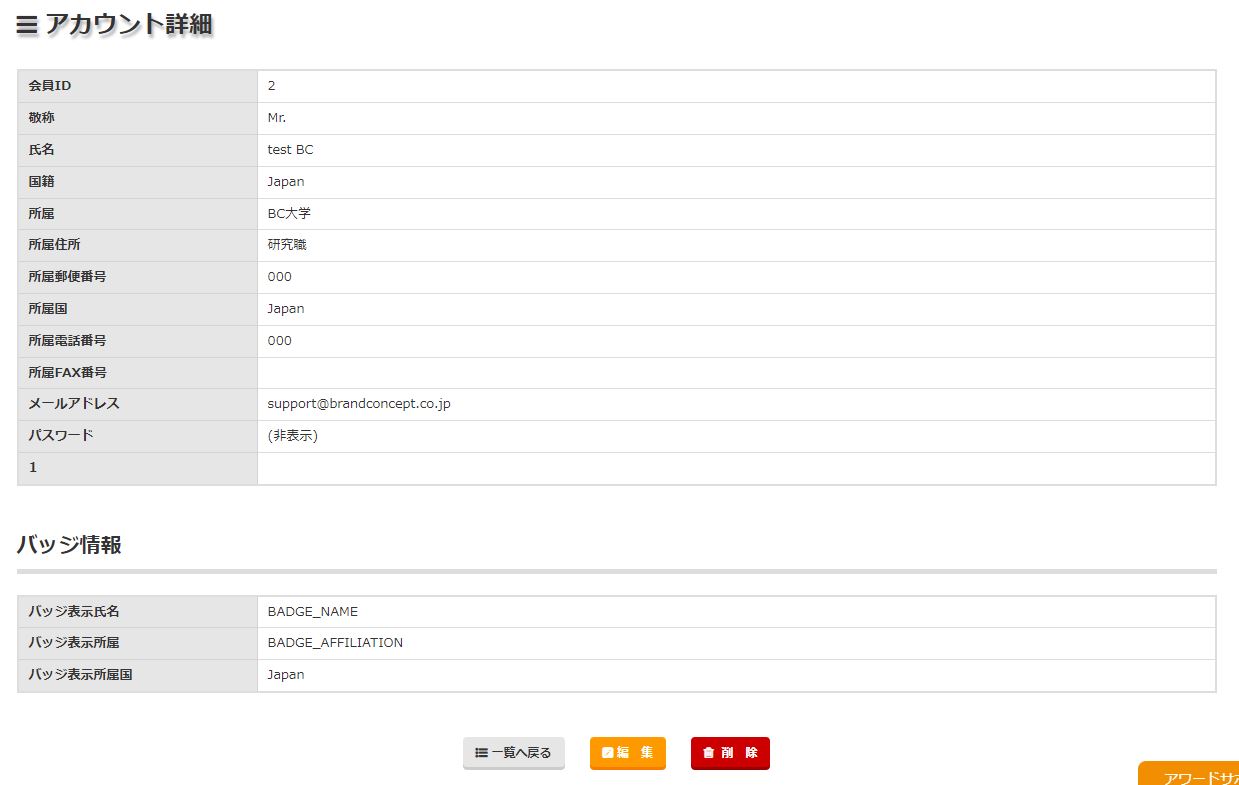Click the バッジ情報 section heading
The image size is (1239, 785).
(x=69, y=545)
